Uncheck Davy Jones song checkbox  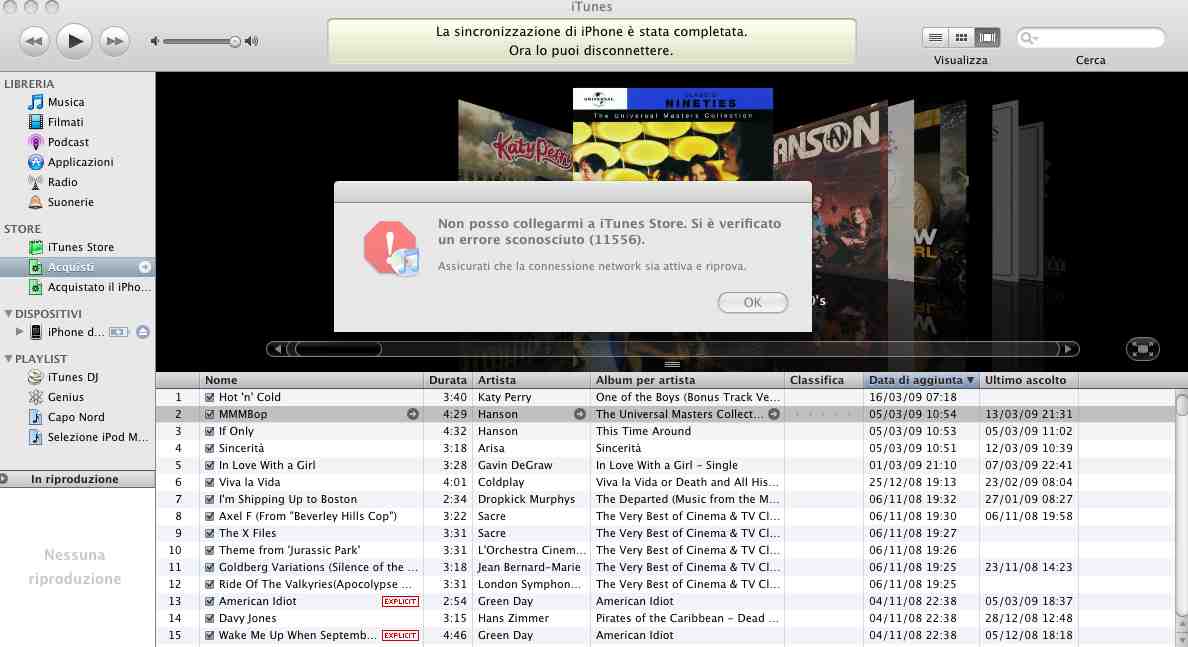[x=210, y=618]
